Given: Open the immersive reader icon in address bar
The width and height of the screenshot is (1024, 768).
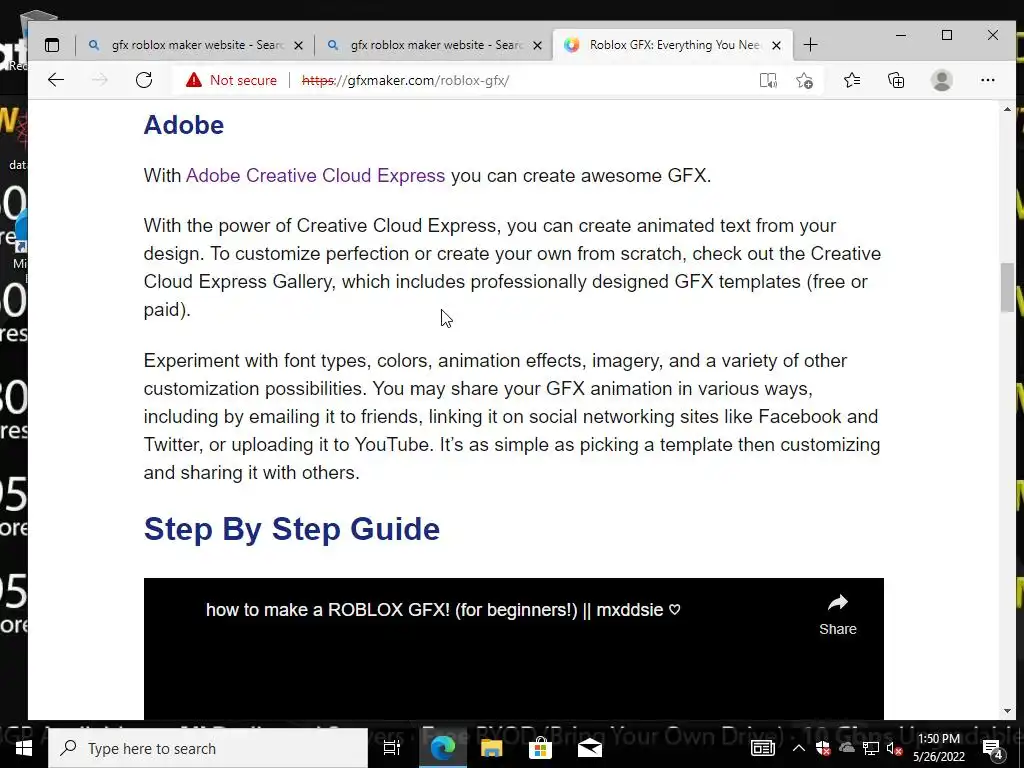Looking at the screenshot, I should (768, 80).
